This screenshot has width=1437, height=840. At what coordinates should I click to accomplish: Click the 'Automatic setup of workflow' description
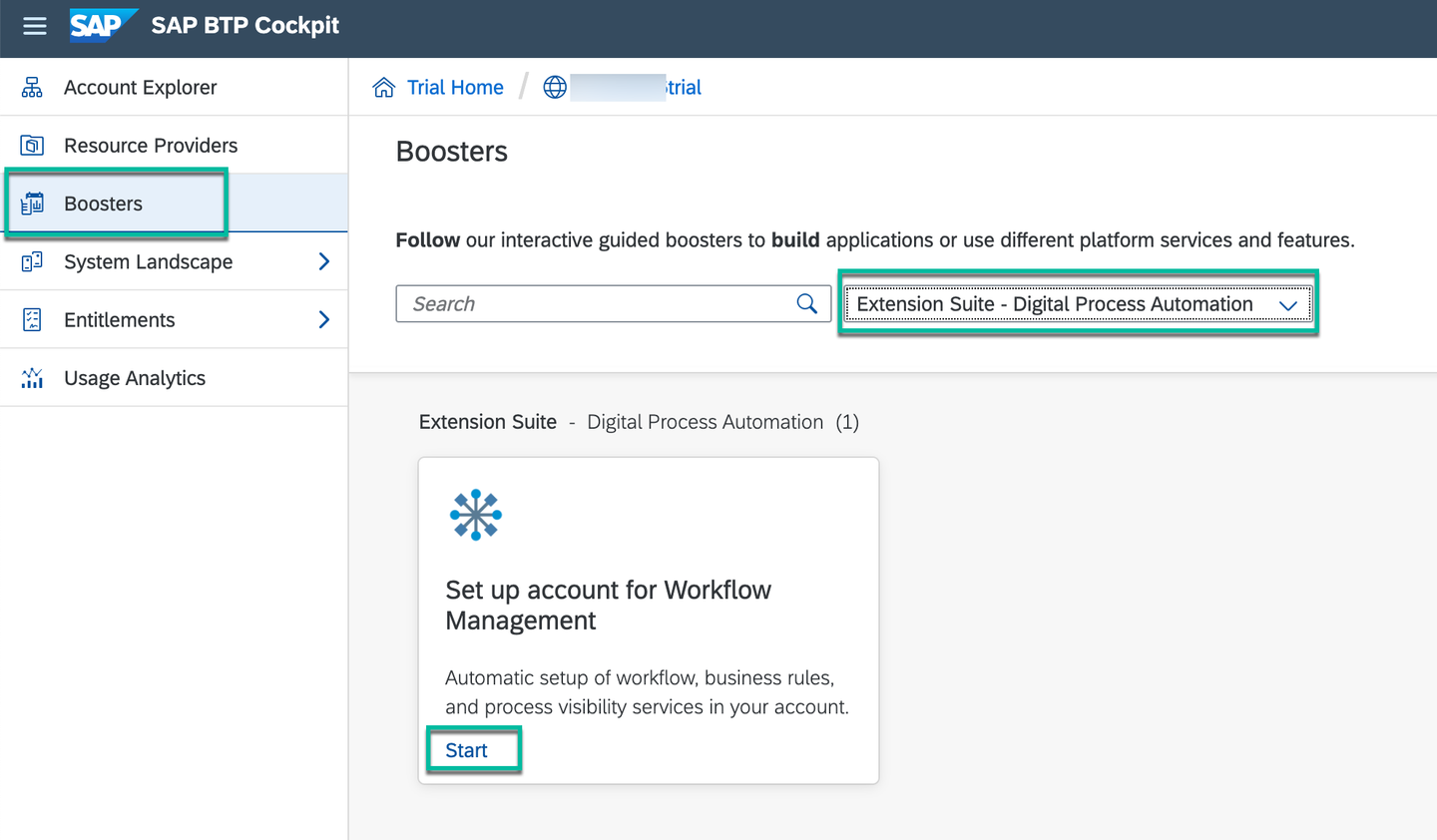point(647,692)
